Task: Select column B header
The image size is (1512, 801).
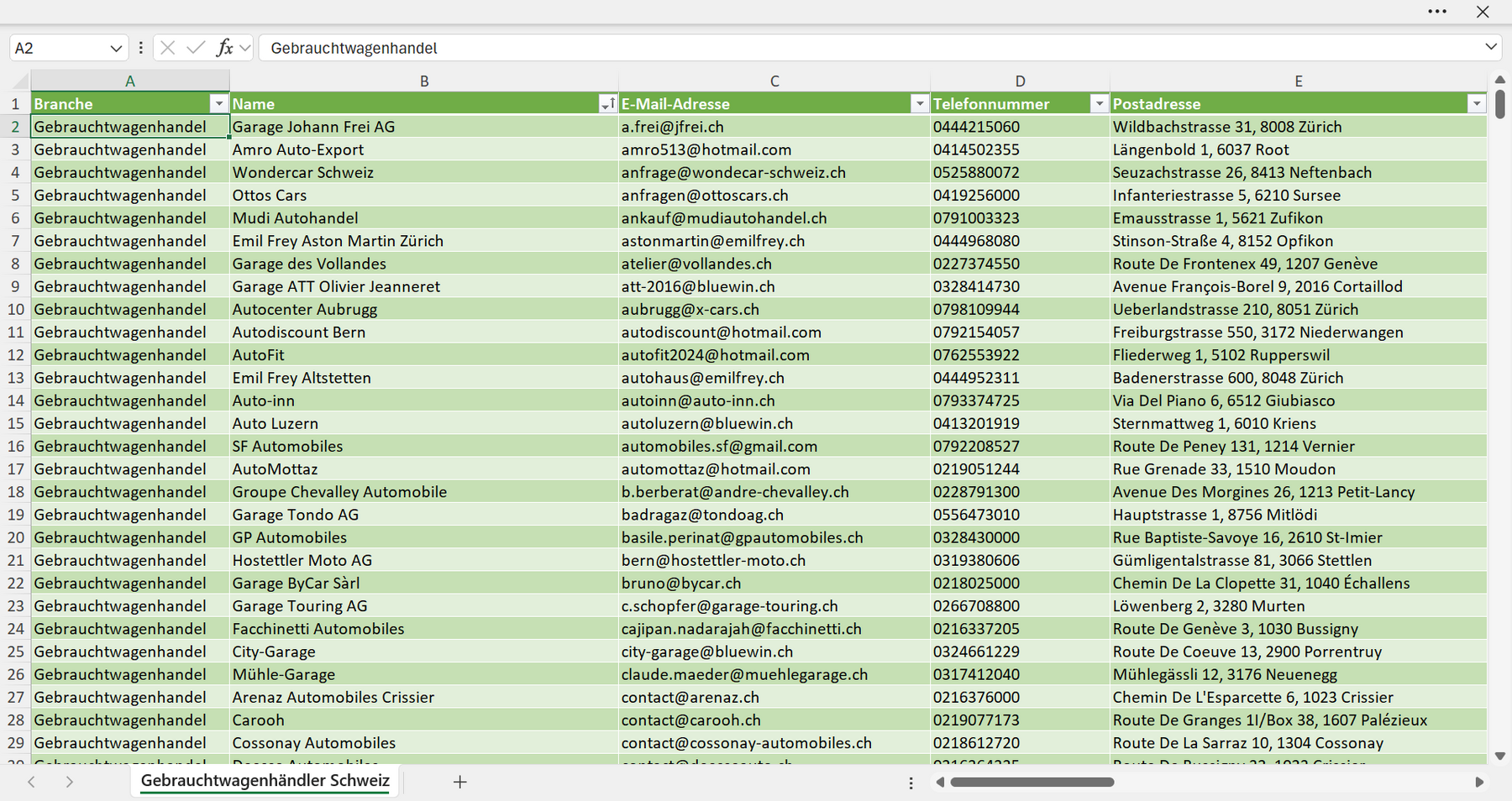Action: [424, 81]
